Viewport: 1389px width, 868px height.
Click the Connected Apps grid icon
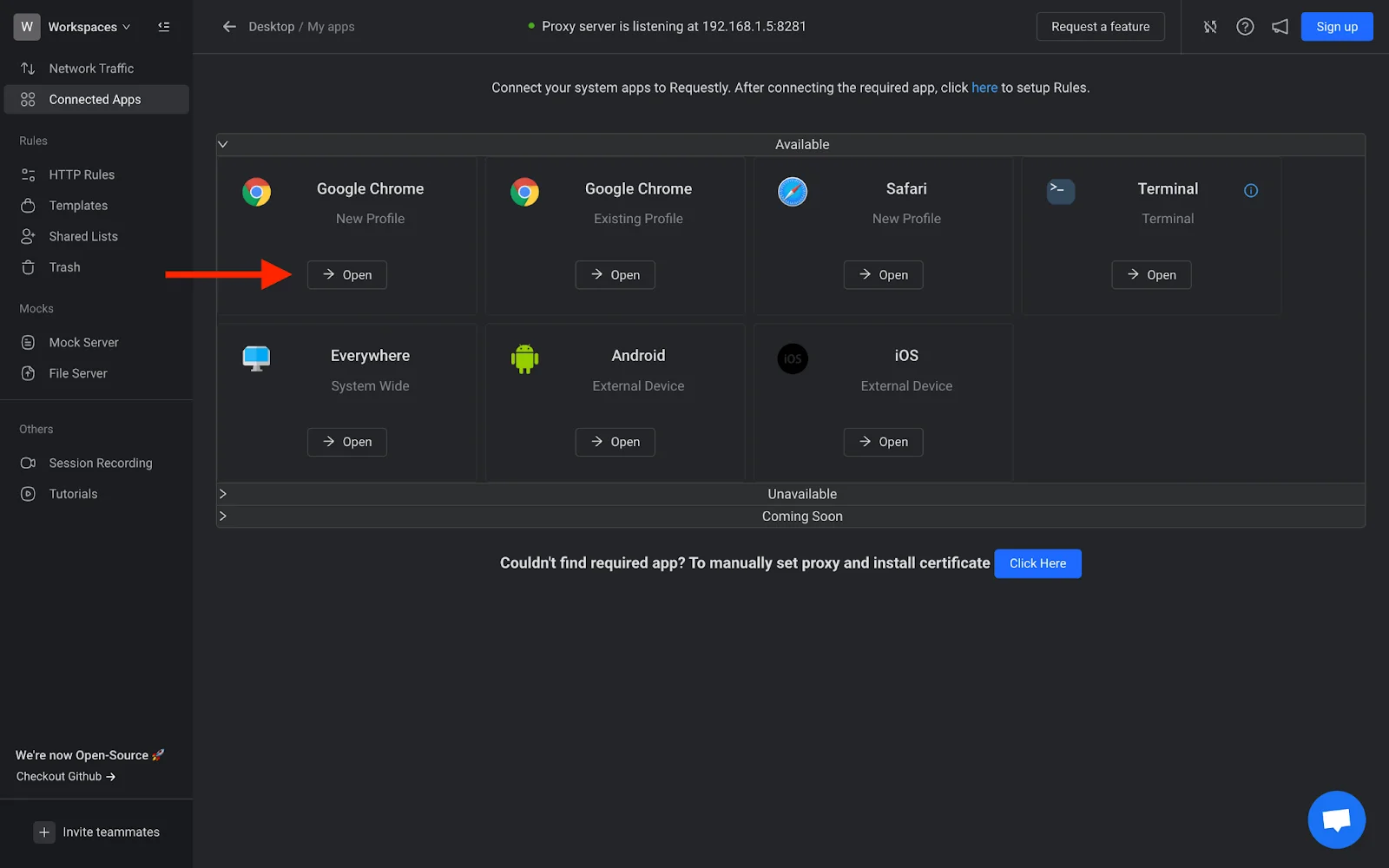pyautogui.click(x=28, y=100)
